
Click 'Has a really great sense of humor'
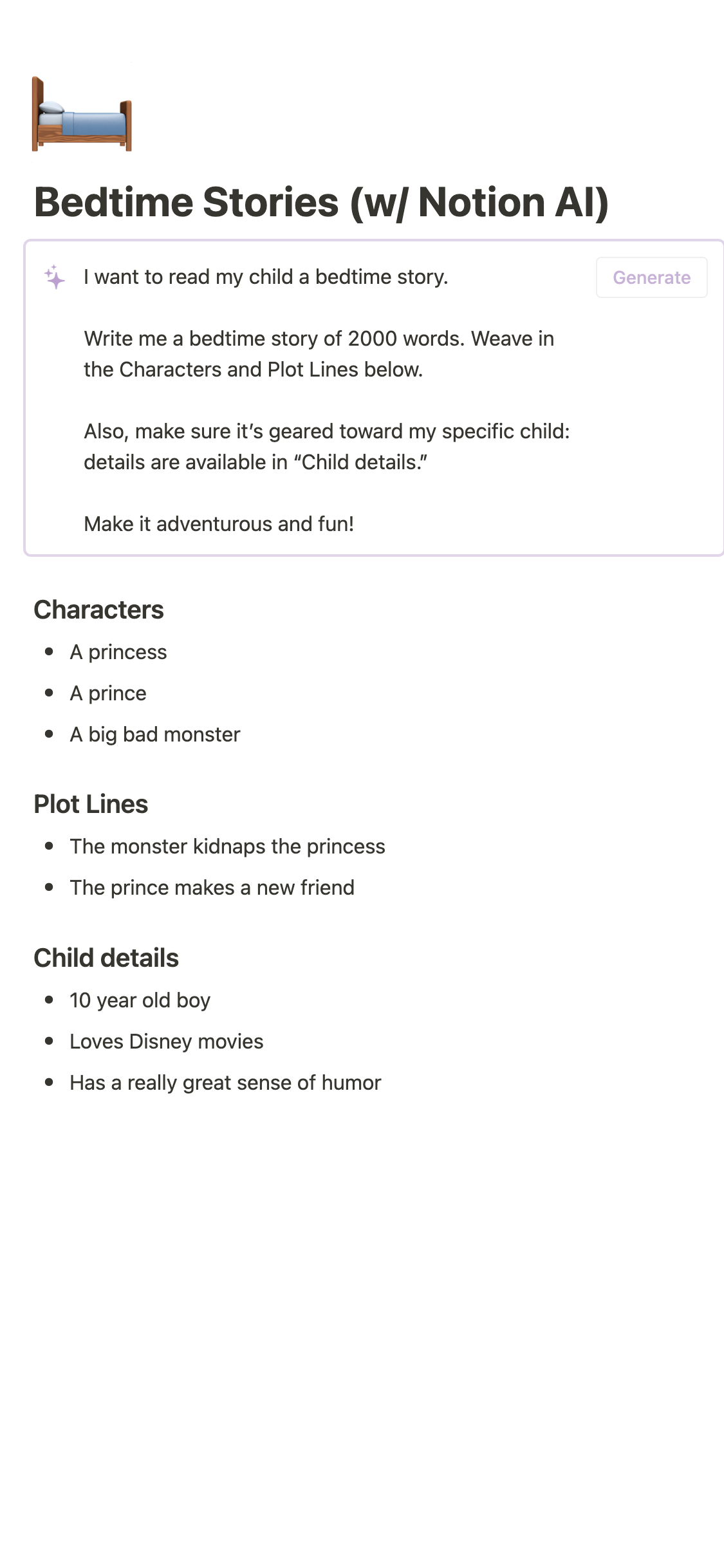225,1083
